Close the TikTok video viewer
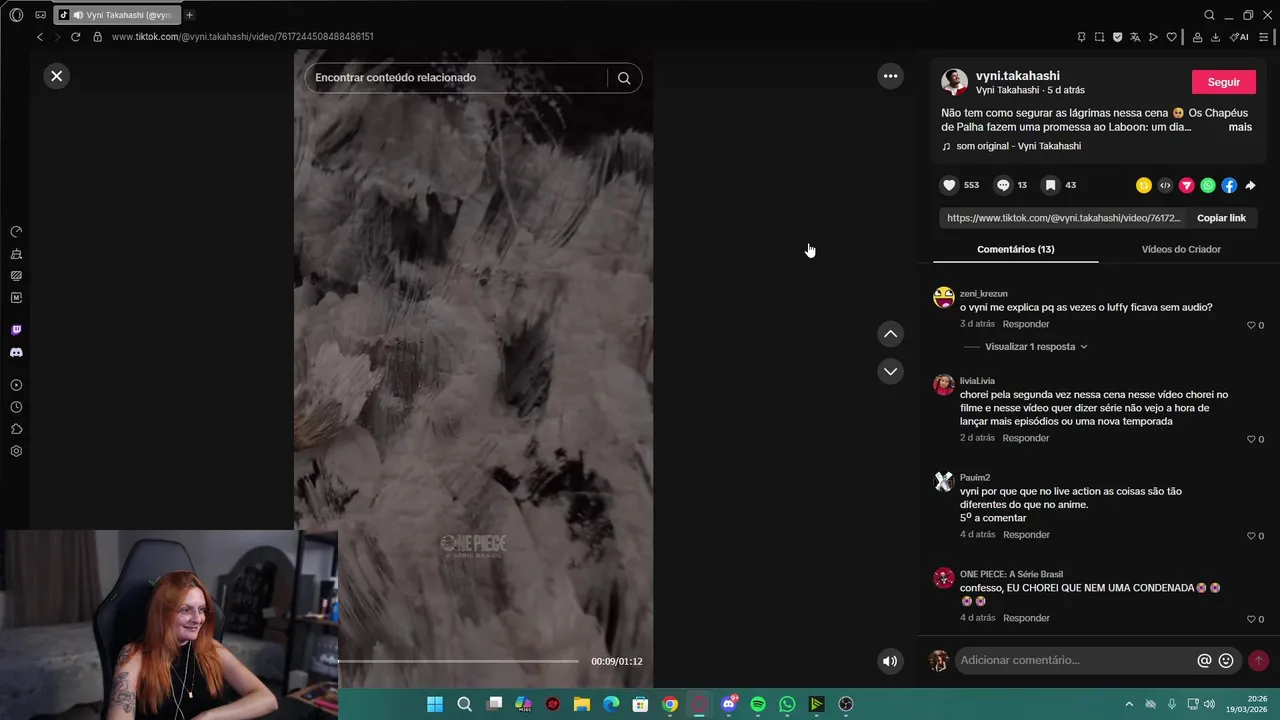Screen dimensions: 1280x720 click(57, 76)
